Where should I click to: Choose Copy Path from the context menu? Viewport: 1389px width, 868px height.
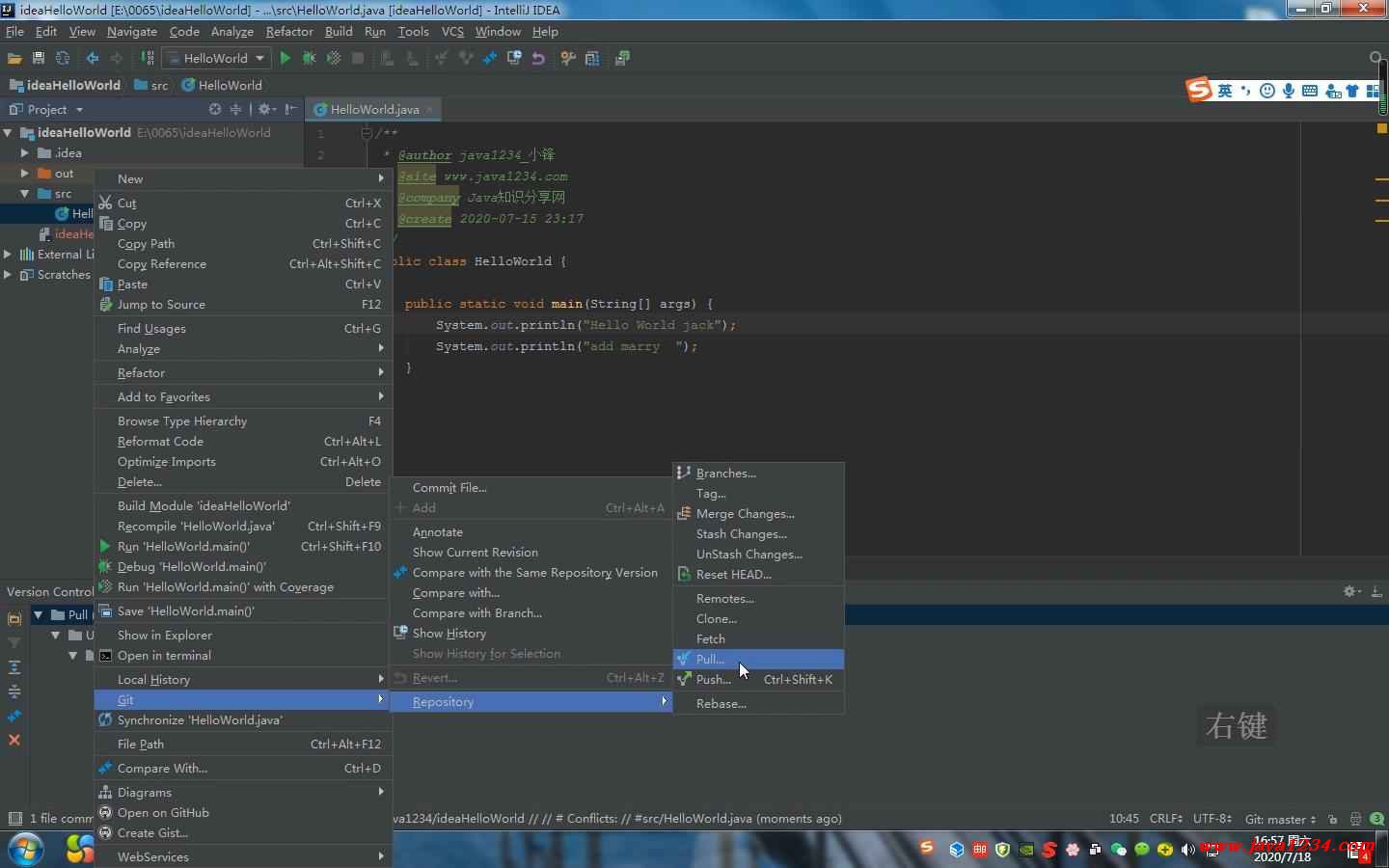pos(242,244)
